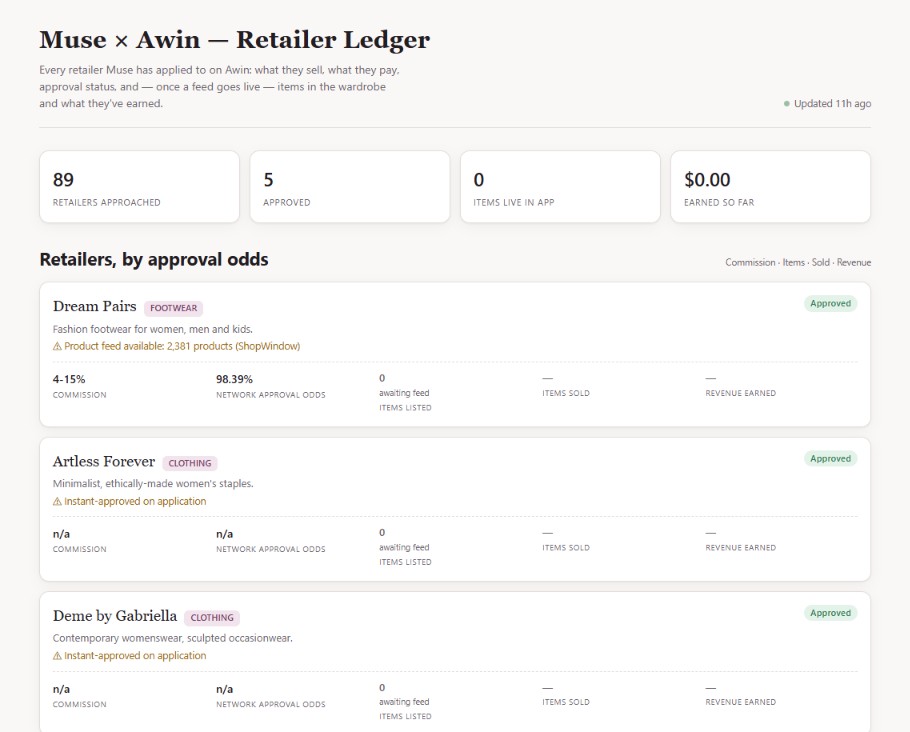The image size is (910, 732).
Task: Click Minimalist, ethically-made women's staples description
Action: coord(153,484)
